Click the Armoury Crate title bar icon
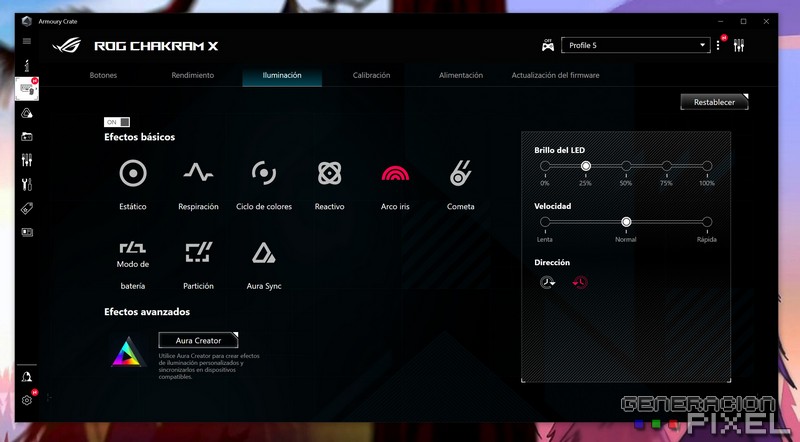This screenshot has height=442, width=800. [27, 21]
